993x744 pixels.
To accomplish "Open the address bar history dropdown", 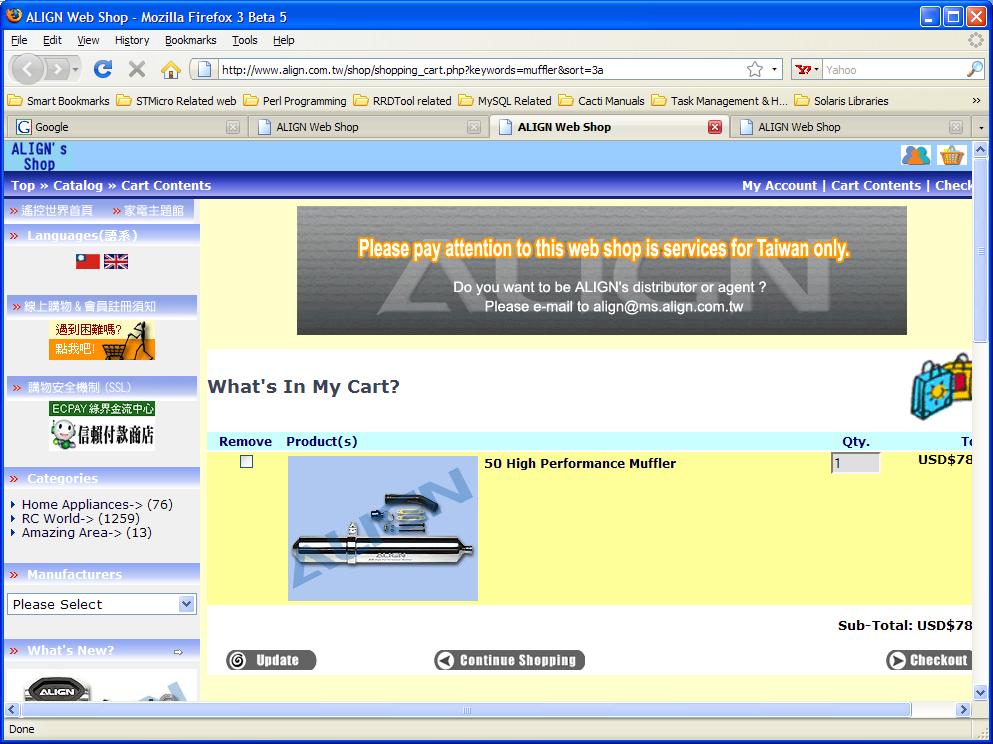I will tap(774, 69).
